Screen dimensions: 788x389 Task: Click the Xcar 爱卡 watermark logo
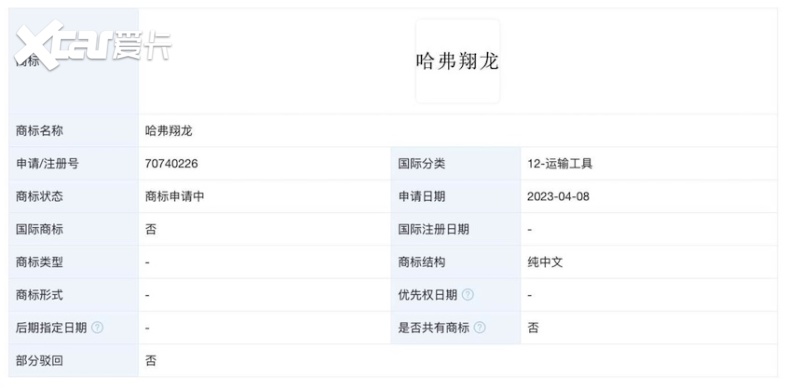click(x=93, y=46)
